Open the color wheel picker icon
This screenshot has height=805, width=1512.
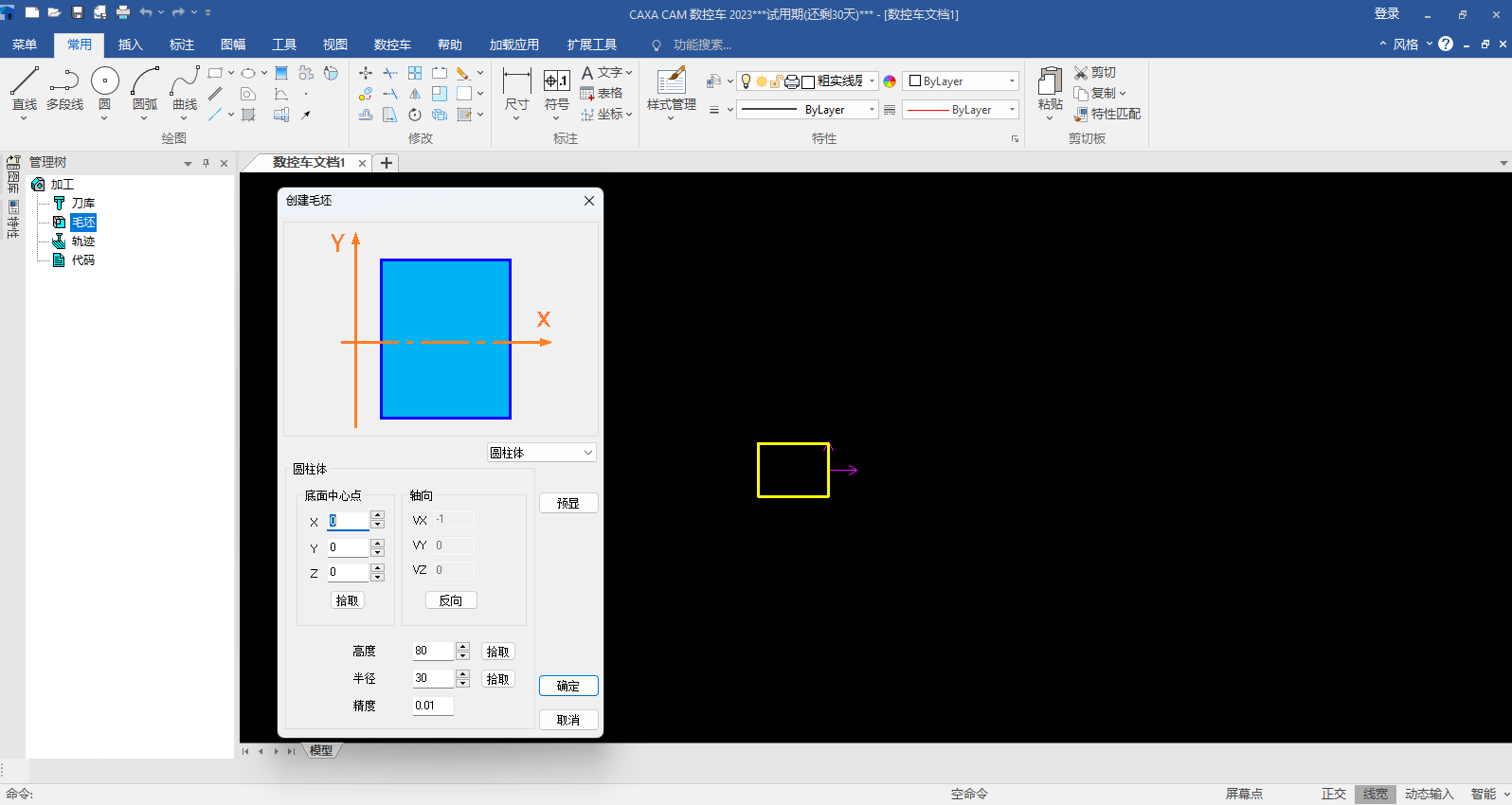click(890, 81)
